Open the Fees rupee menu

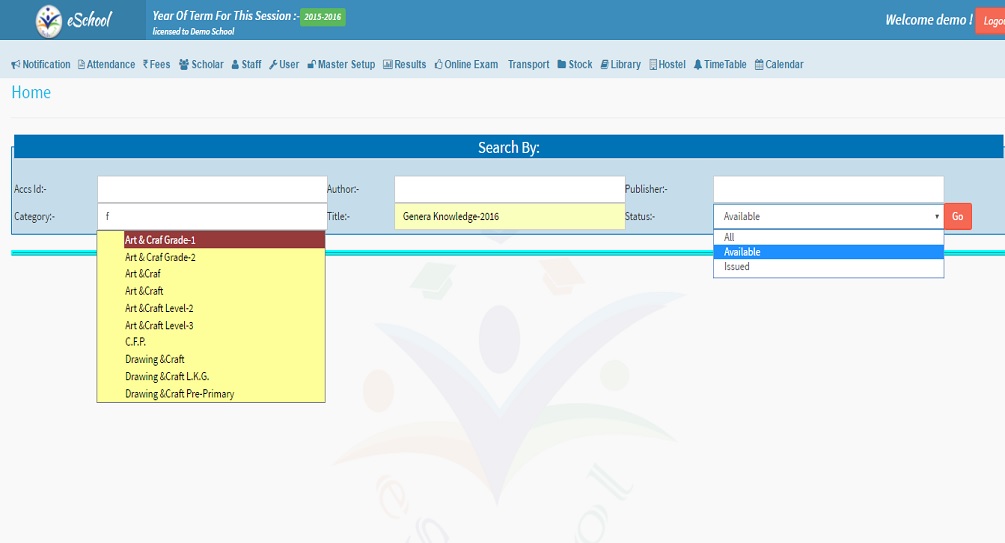click(x=156, y=65)
